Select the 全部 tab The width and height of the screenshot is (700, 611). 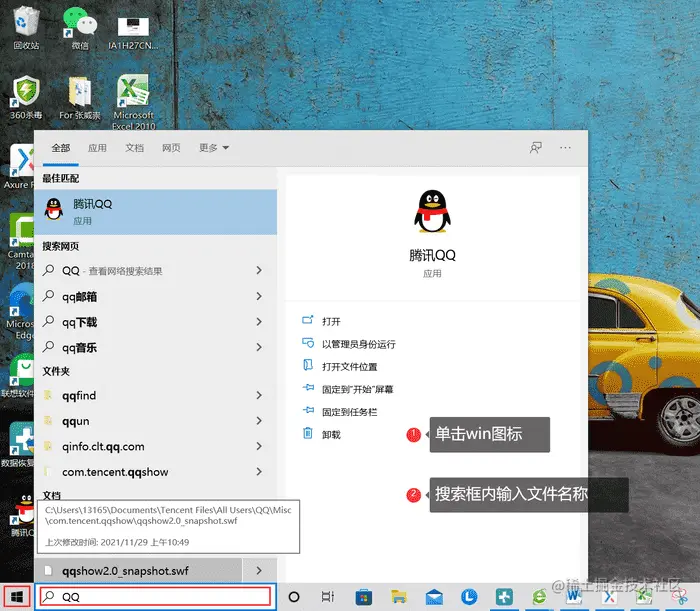click(x=61, y=148)
